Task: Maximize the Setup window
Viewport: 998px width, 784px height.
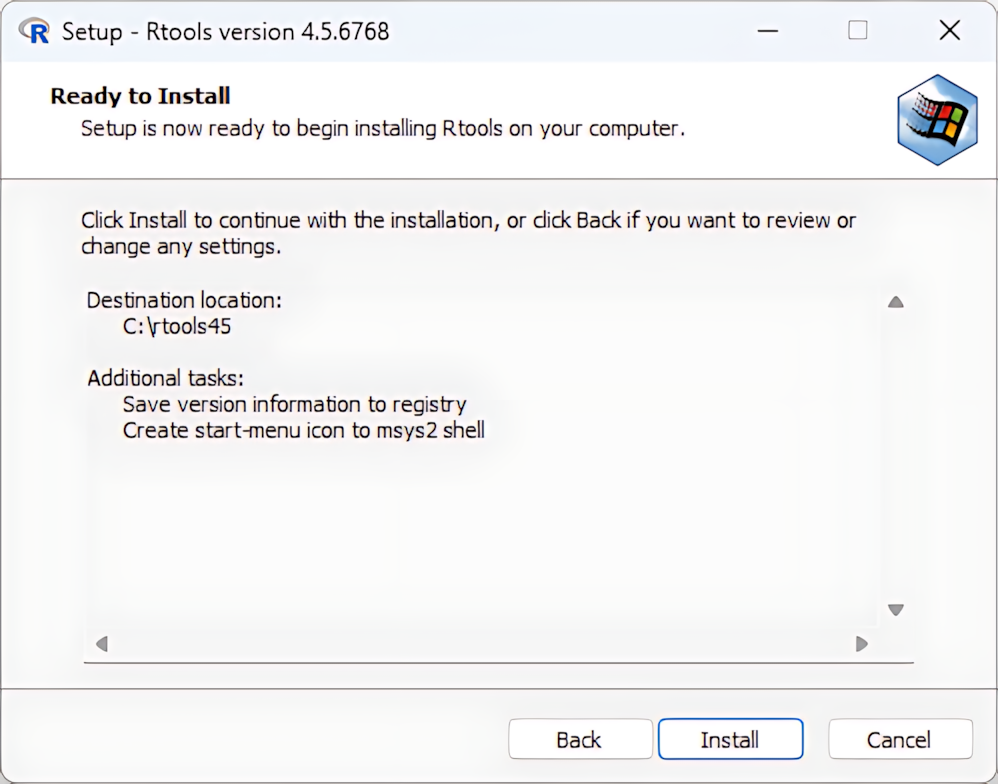Action: tap(858, 32)
